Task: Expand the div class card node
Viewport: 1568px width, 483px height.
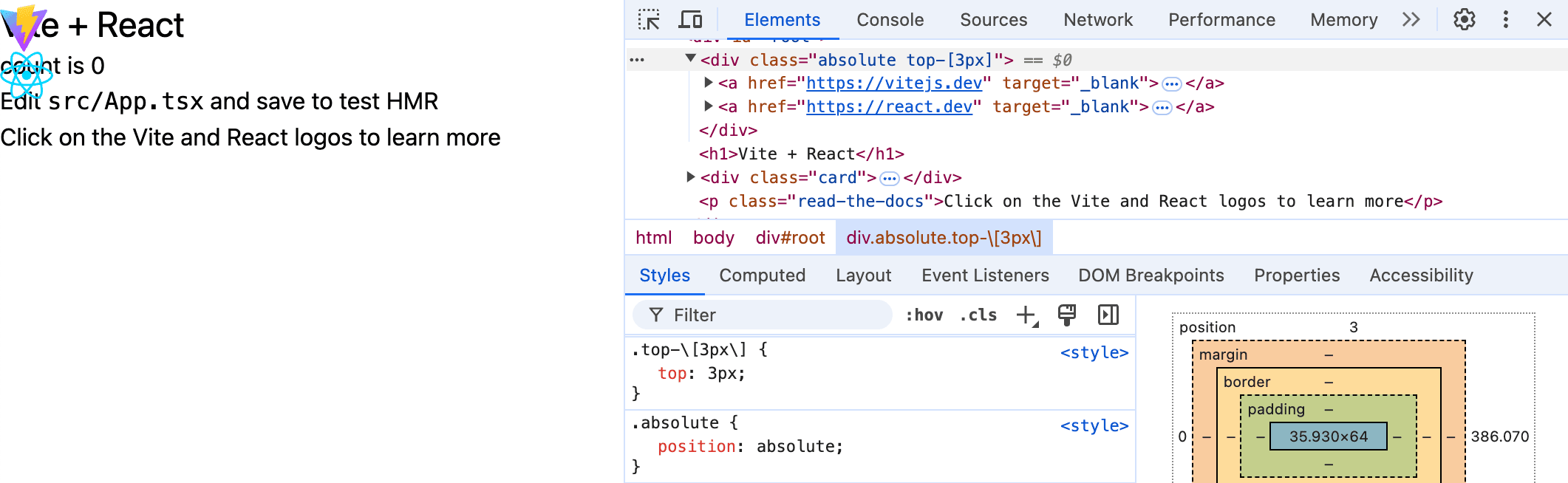Action: [690, 177]
